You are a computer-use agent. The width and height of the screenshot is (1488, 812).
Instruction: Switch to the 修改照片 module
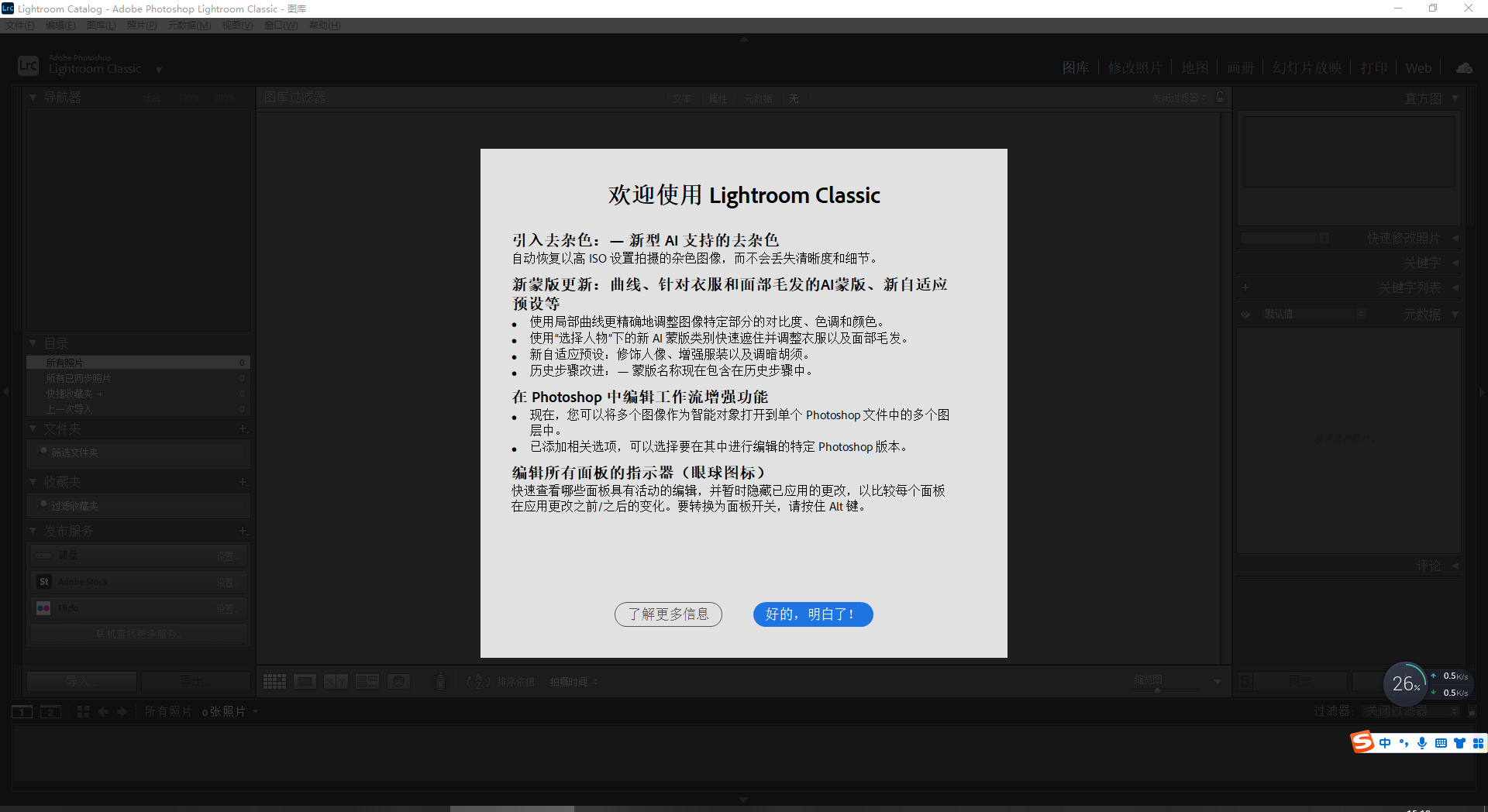pyautogui.click(x=1135, y=68)
